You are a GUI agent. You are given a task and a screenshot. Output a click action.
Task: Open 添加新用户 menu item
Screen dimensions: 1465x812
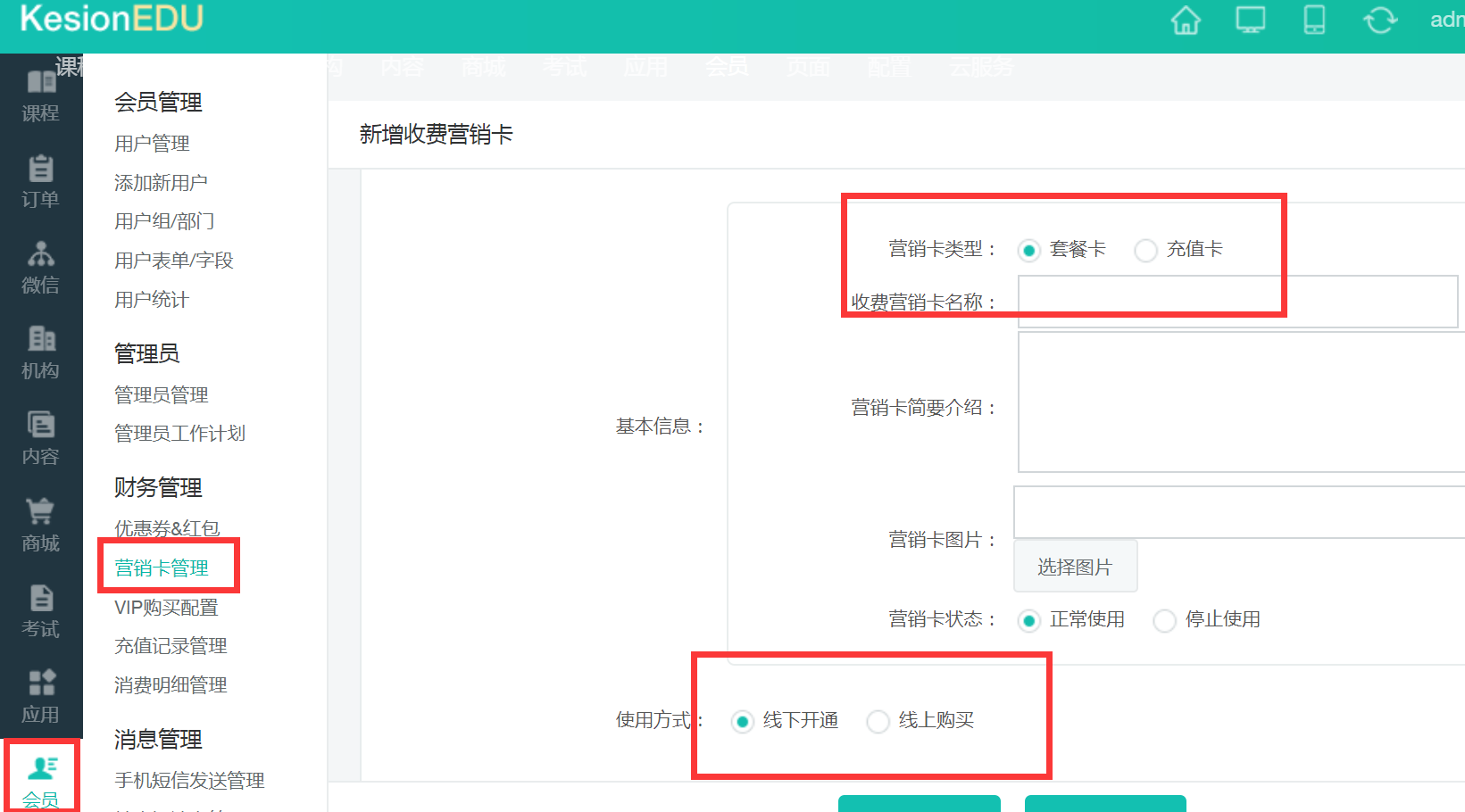[x=161, y=183]
